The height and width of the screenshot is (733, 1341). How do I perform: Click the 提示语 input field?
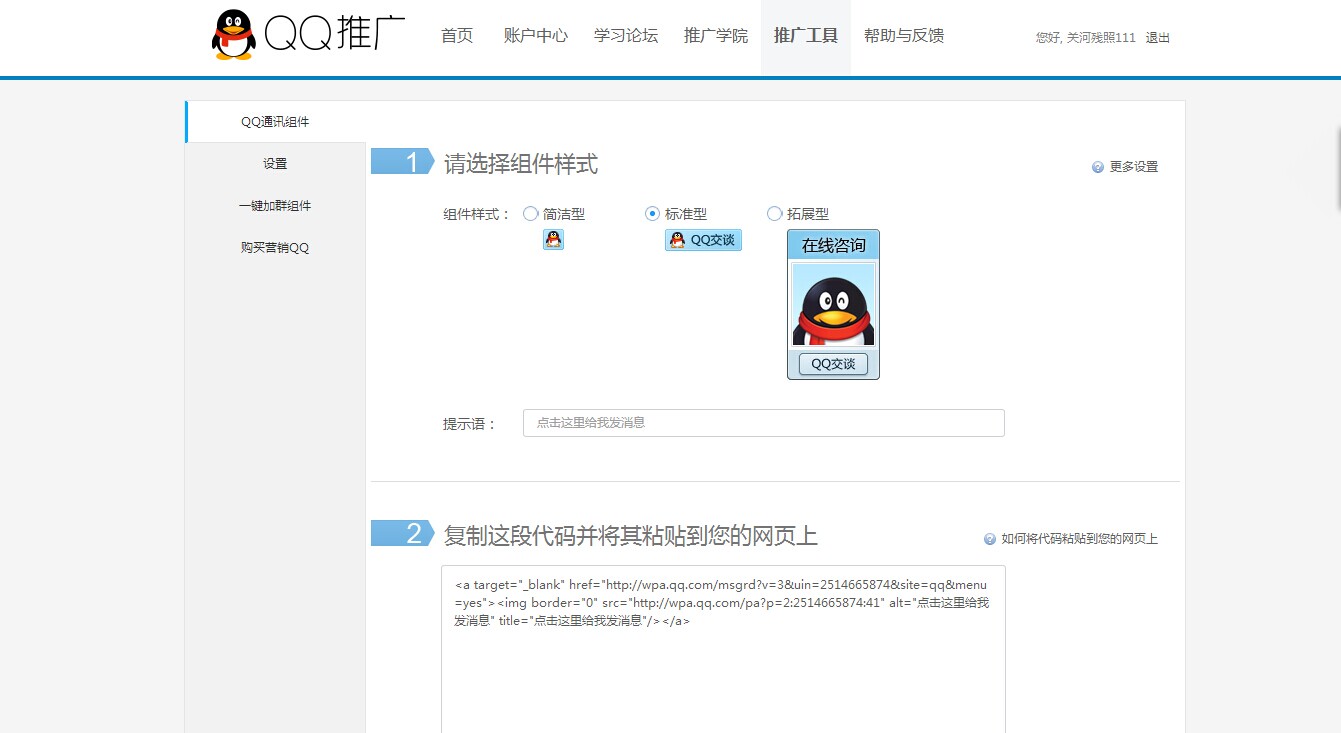(x=764, y=423)
